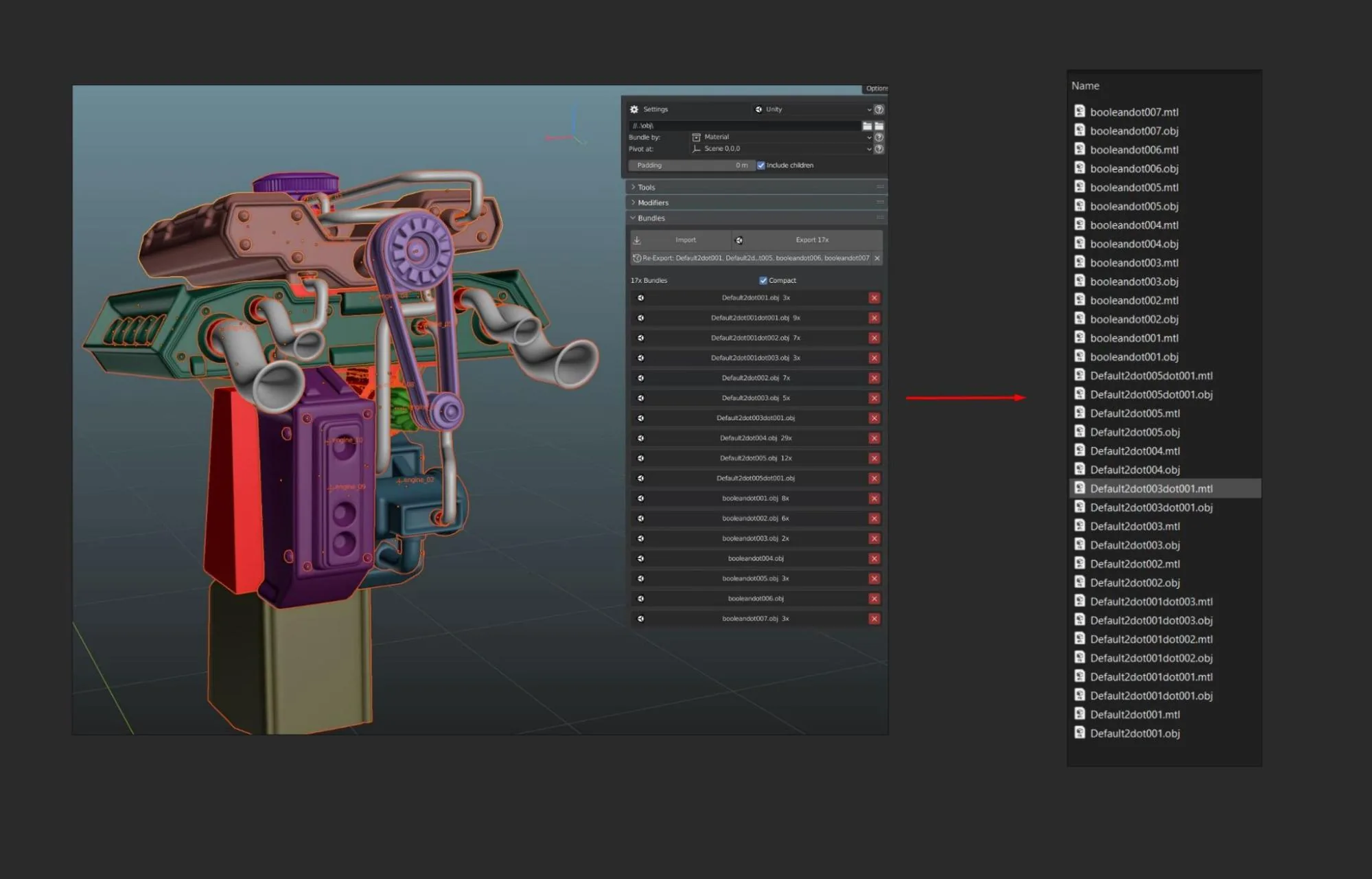This screenshot has height=879, width=1372.
Task: Select highlighted file Default2dot003dot001.mtl
Action: (x=1165, y=488)
